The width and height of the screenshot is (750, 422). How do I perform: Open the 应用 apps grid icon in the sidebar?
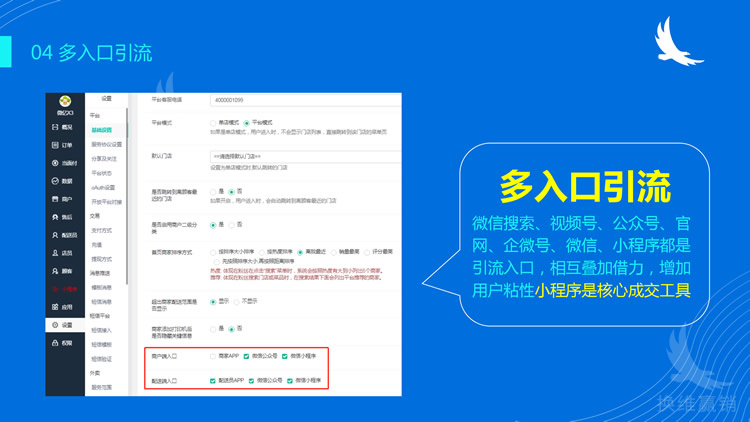pyautogui.click(x=55, y=307)
